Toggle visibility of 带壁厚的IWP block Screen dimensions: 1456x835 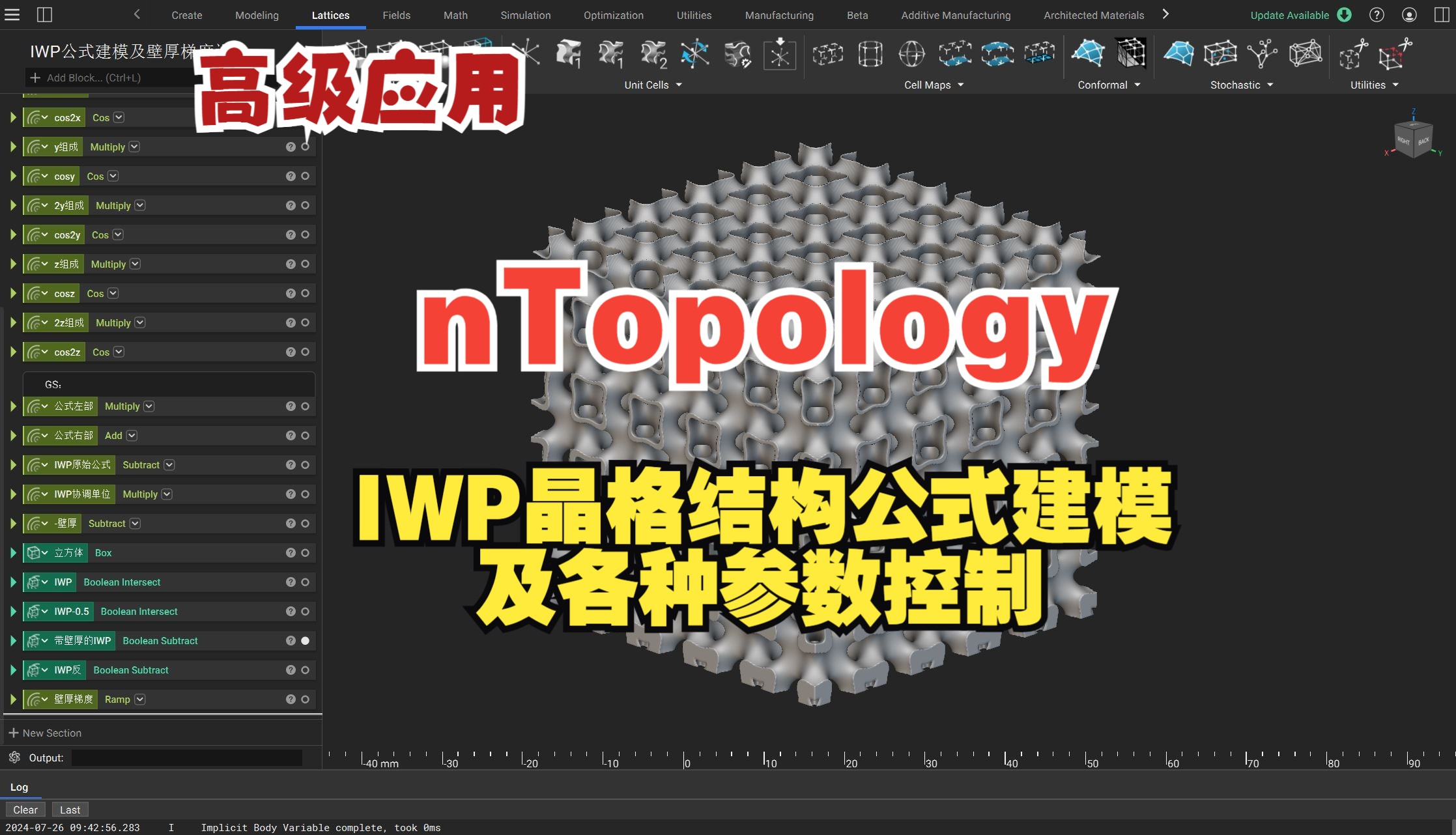pos(305,641)
